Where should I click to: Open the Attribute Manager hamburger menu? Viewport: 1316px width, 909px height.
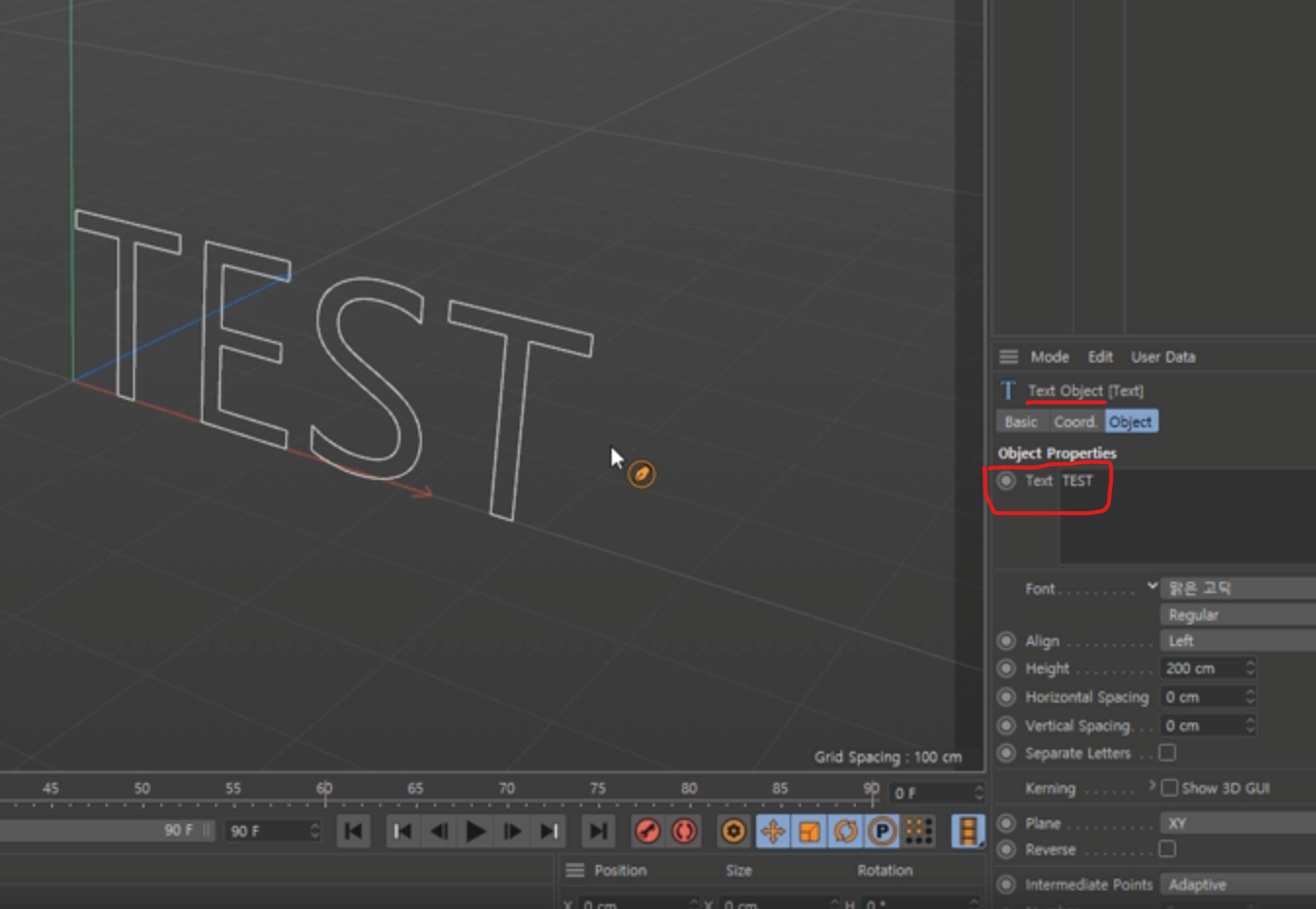click(1008, 357)
